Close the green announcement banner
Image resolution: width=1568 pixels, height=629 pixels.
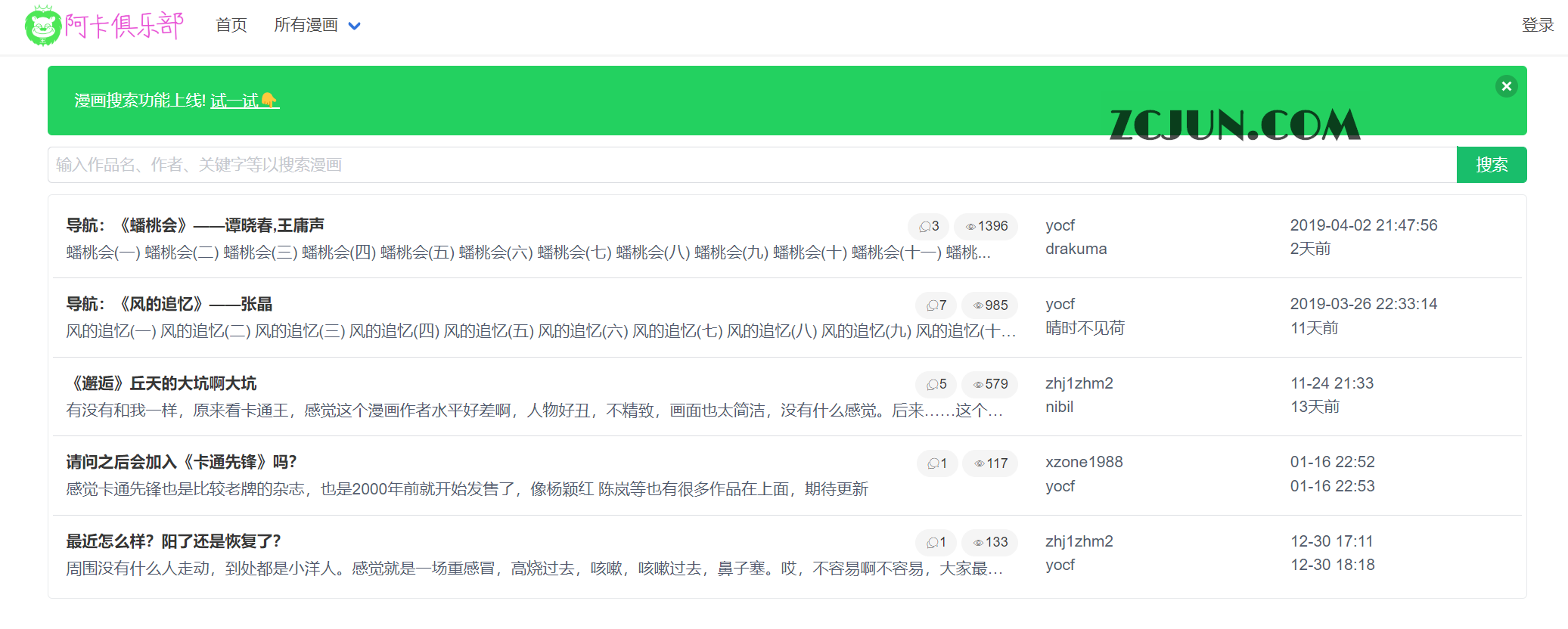click(x=1506, y=86)
